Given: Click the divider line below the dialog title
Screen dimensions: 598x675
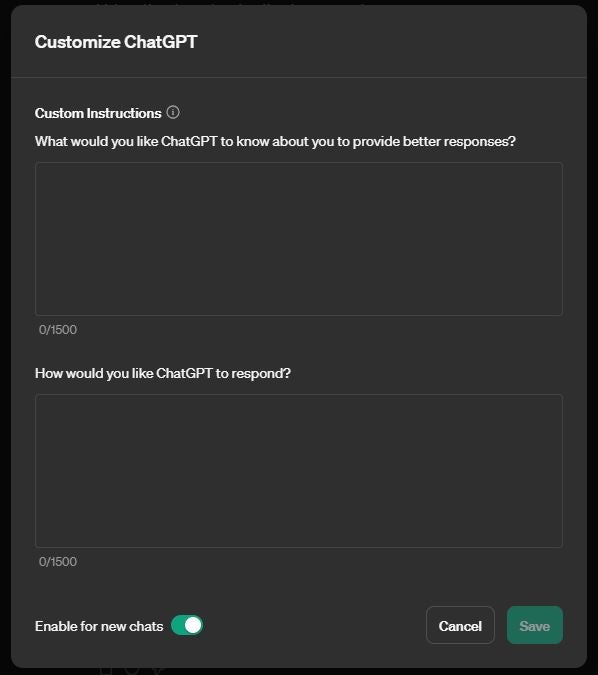Looking at the screenshot, I should [x=299, y=77].
